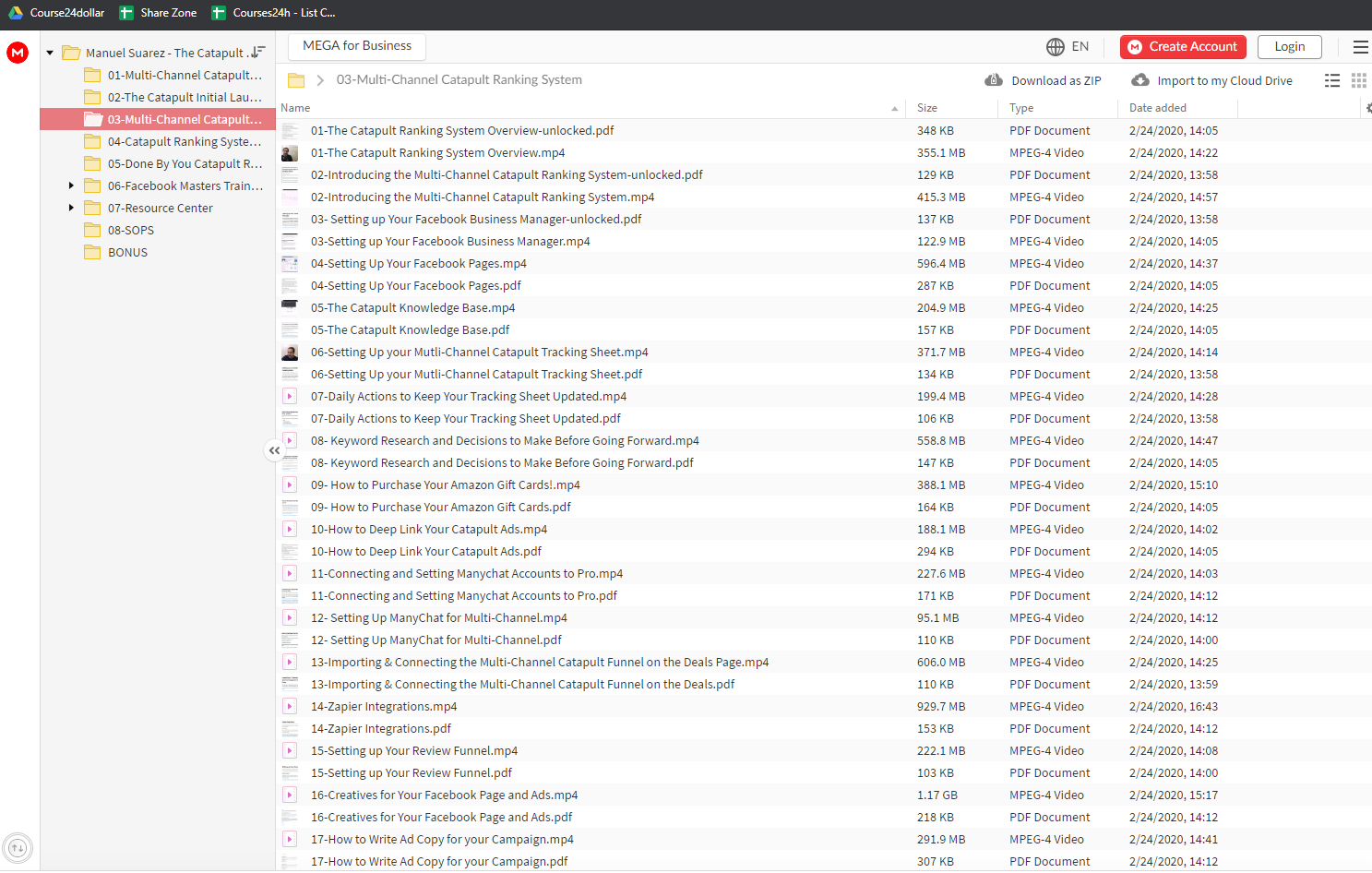Screen dimensions: 1372x873
Task: Open the Courses24h - List bookmark
Action: [273, 13]
